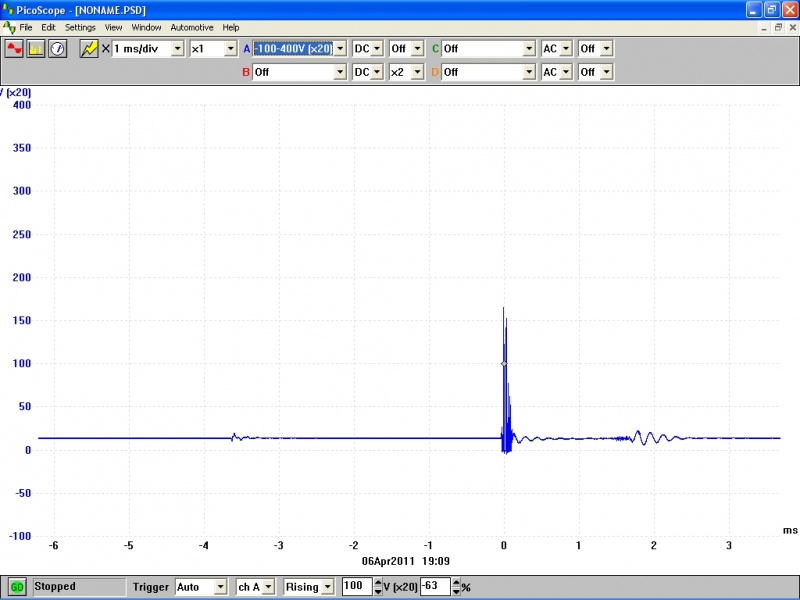The height and width of the screenshot is (600, 800).
Task: Open the View menu
Action: (114, 27)
